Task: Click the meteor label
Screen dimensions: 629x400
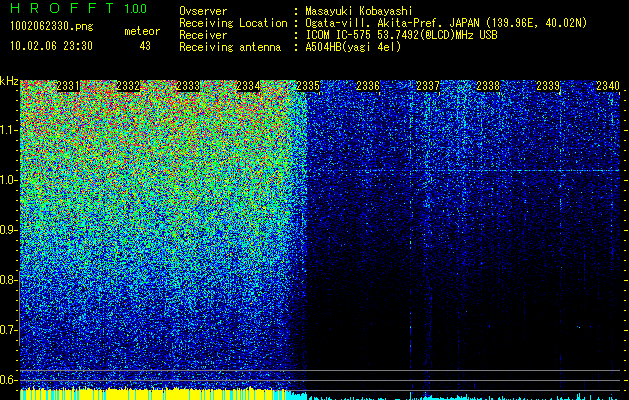Action: [x=142, y=31]
